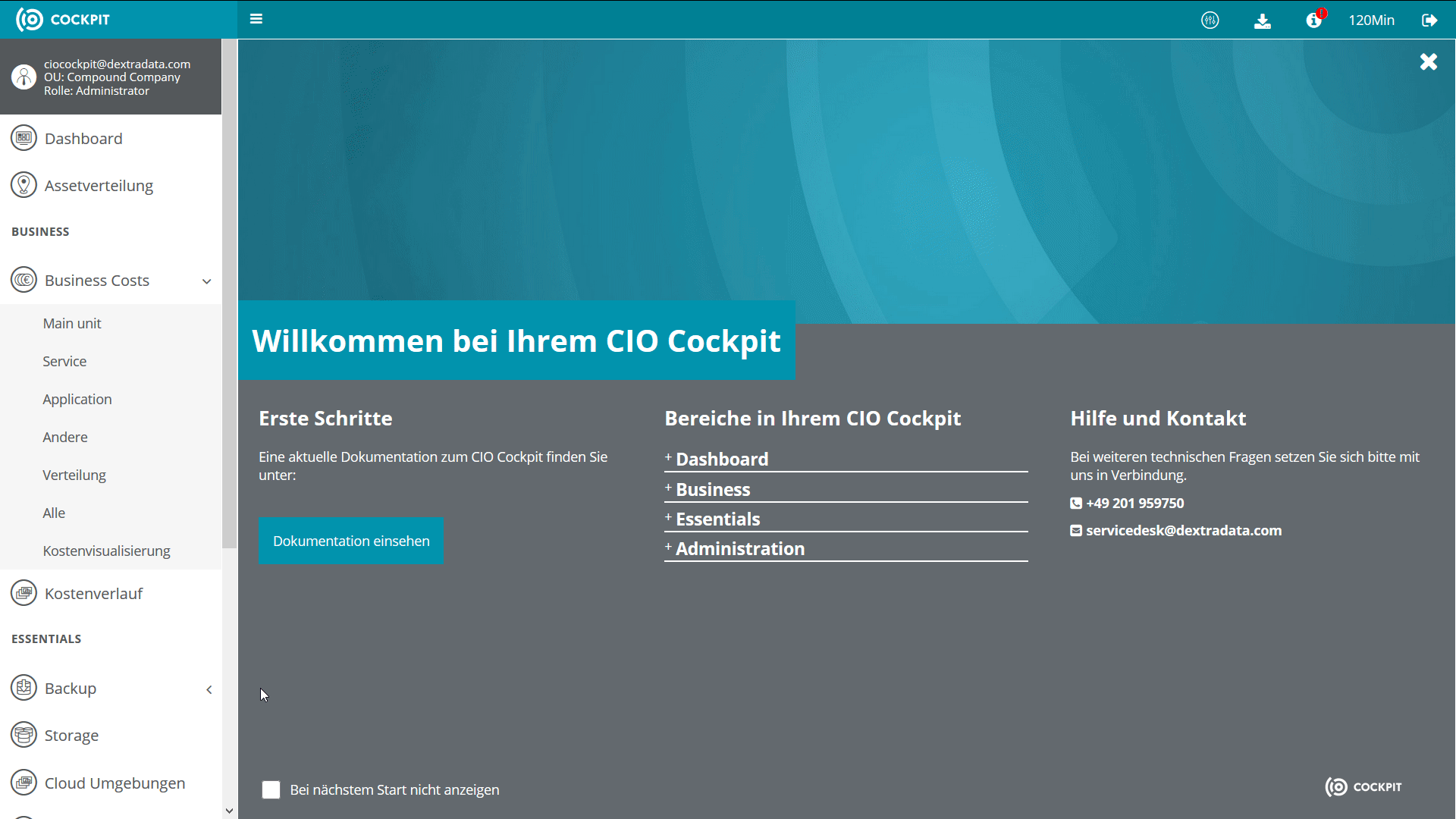Click the Dashboard sidebar icon
This screenshot has width=1456, height=819.
[x=24, y=138]
